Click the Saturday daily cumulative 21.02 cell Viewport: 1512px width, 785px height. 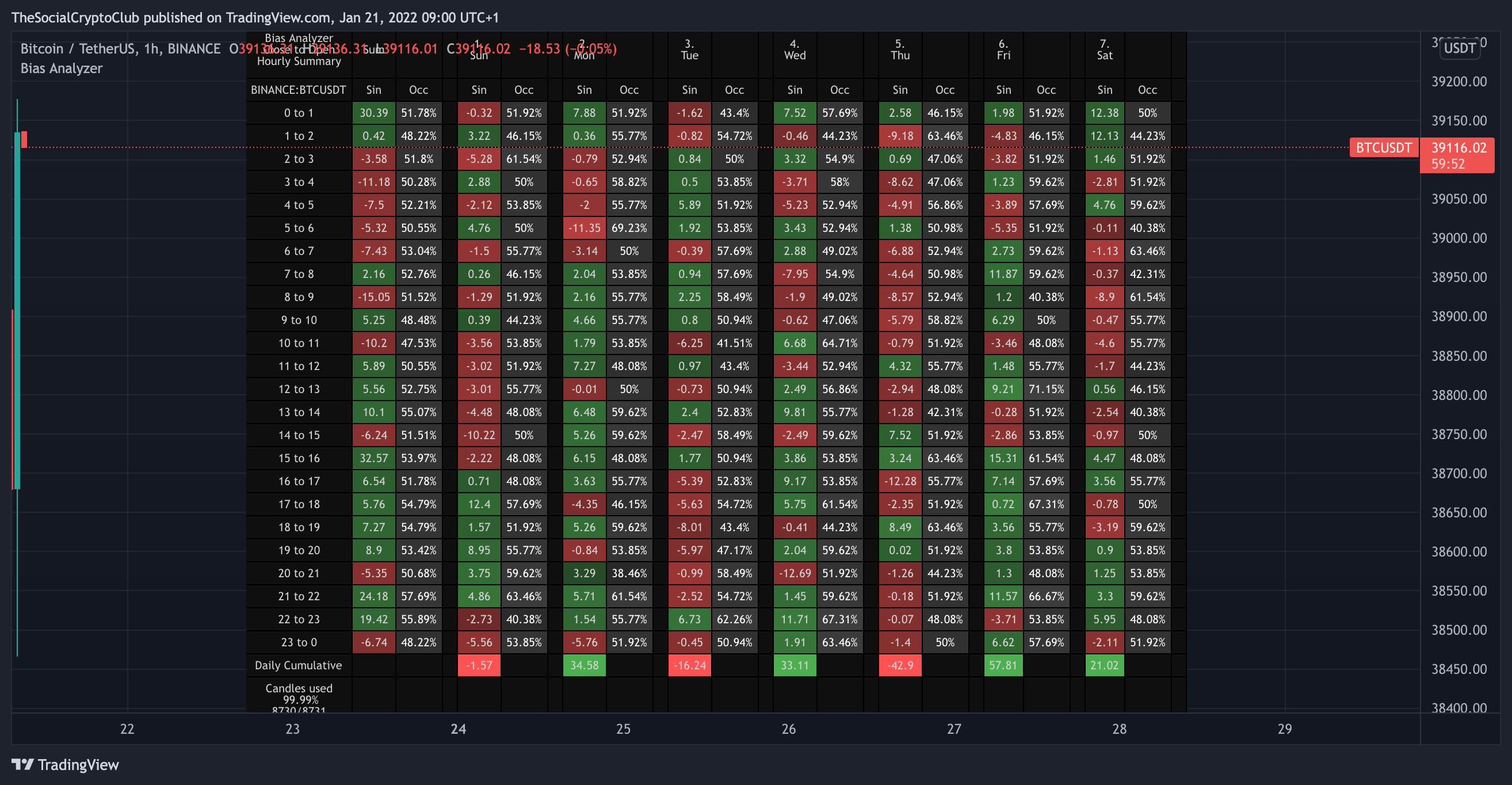1104,665
